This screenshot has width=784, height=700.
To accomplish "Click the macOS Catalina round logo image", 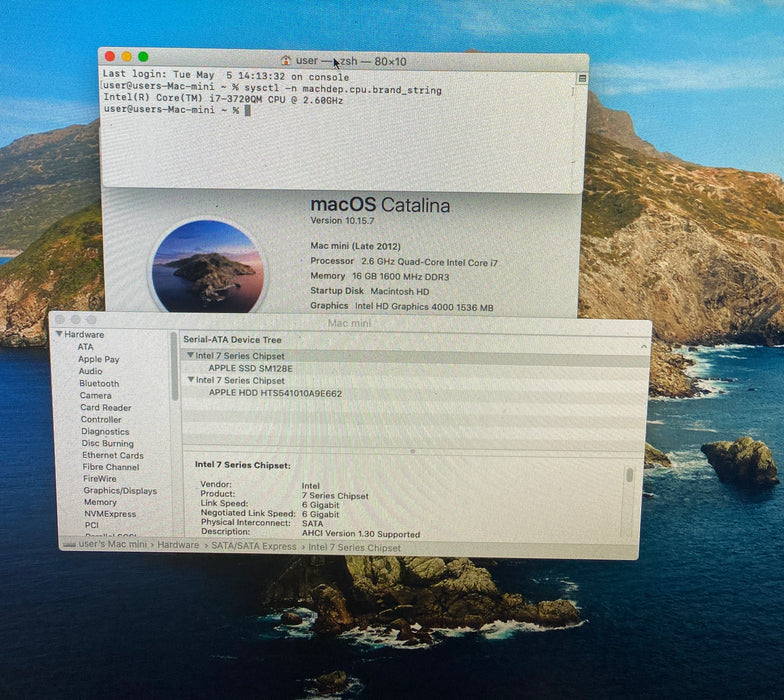I will [208, 266].
